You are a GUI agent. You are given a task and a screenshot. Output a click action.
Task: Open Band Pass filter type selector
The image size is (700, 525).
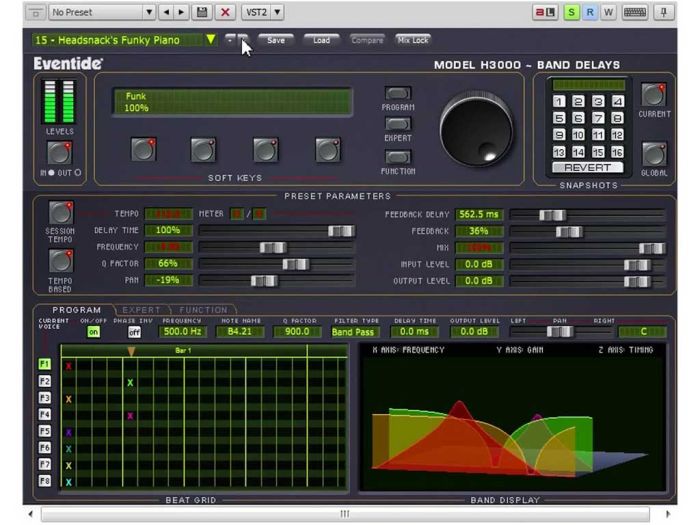pos(353,332)
